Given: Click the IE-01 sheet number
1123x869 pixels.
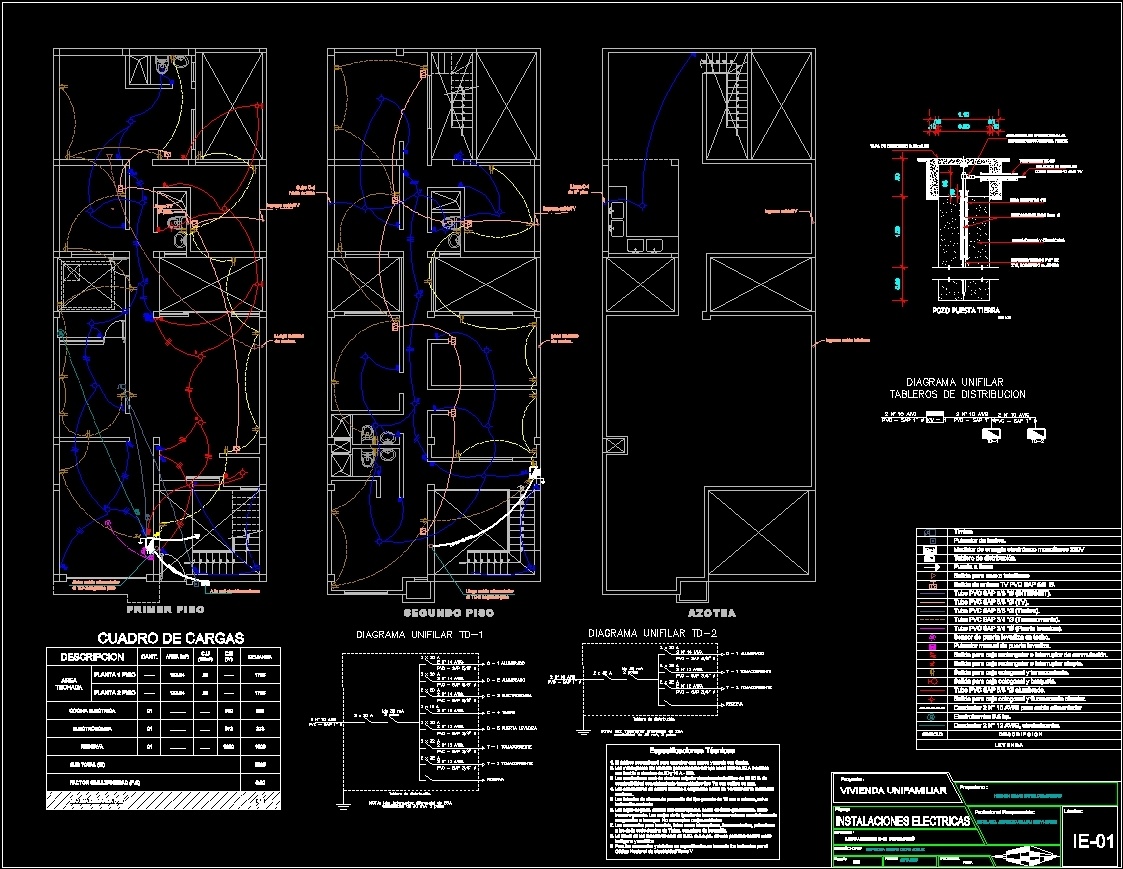Looking at the screenshot, I should click(x=1095, y=842).
